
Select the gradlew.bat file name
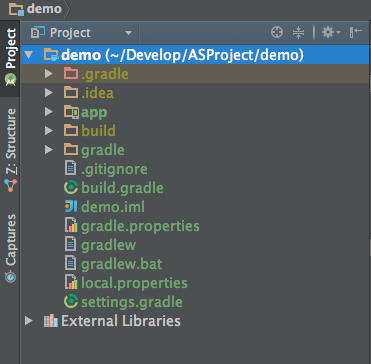tap(122, 265)
